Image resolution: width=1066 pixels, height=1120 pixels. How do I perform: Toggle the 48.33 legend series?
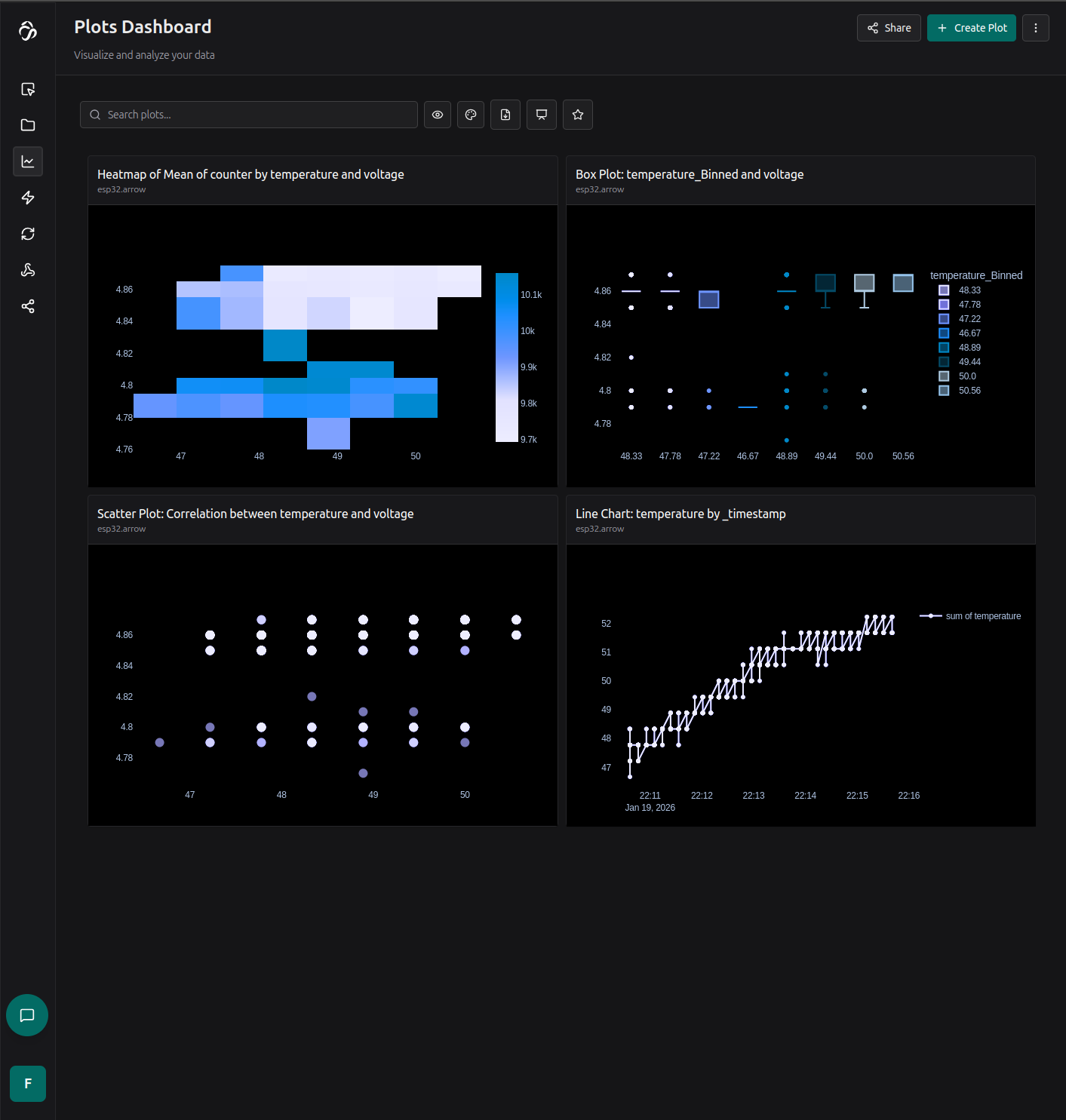click(x=969, y=290)
